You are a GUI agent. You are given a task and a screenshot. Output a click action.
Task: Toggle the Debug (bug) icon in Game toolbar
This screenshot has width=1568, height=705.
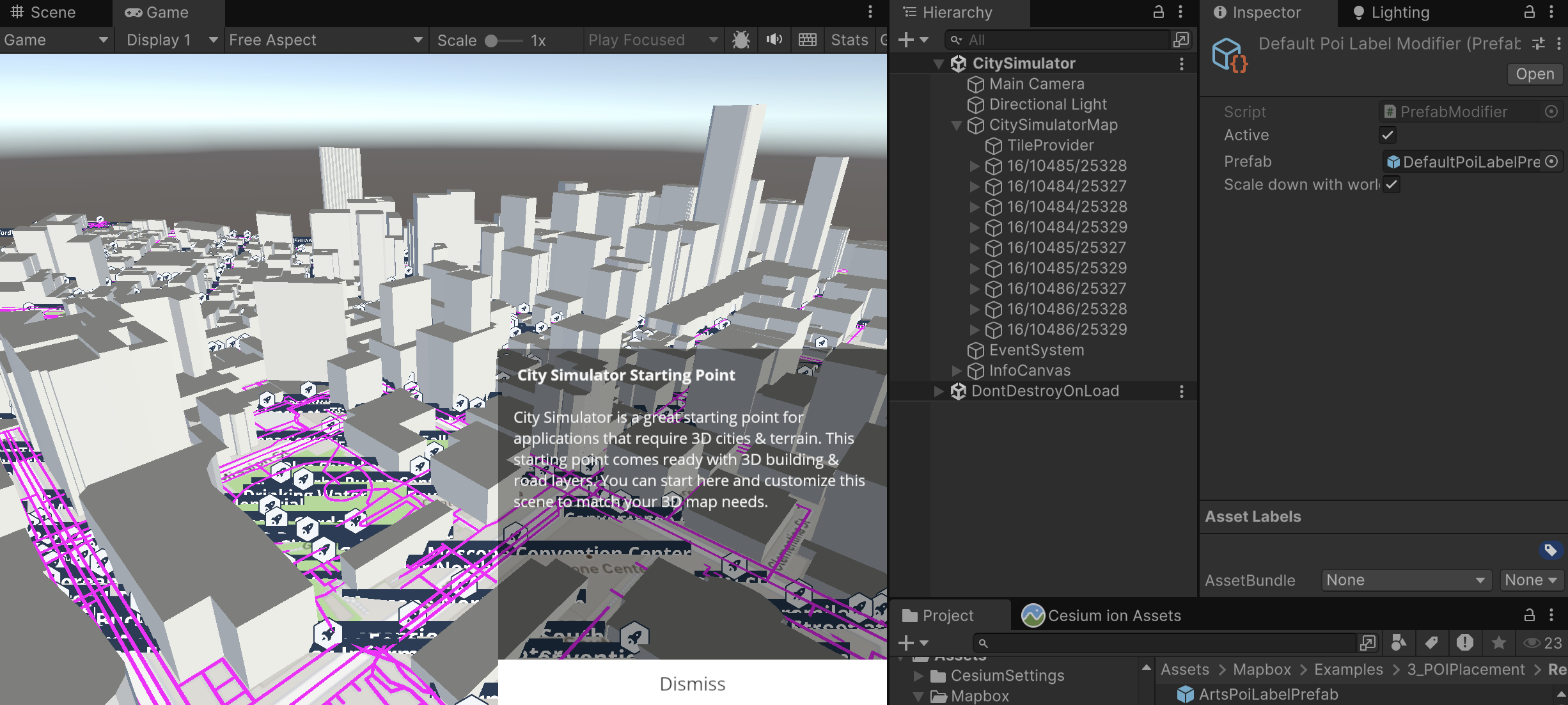[741, 40]
